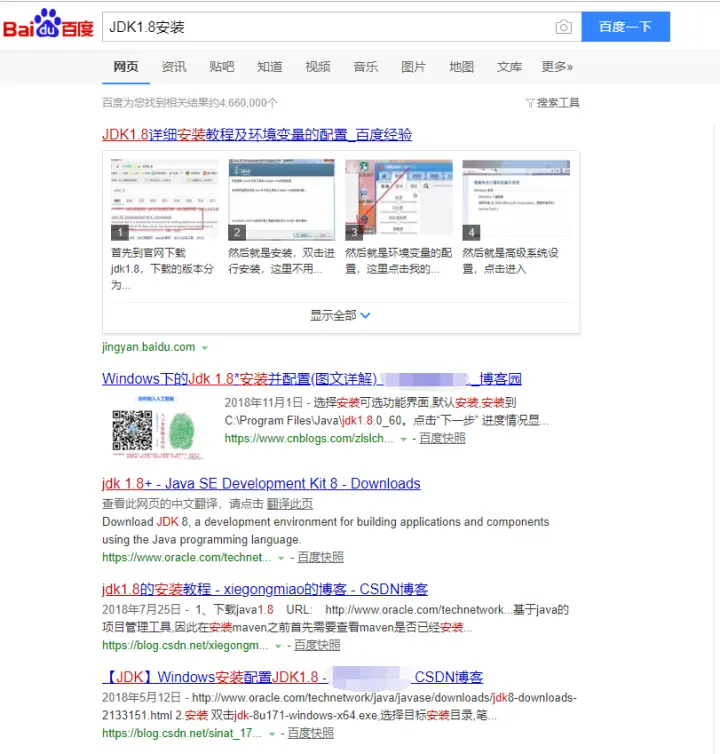Image resolution: width=720 pixels, height=754 pixels.
Task: Open dropdown arrow next to jingyan.baidu.com
Action: 204,348
